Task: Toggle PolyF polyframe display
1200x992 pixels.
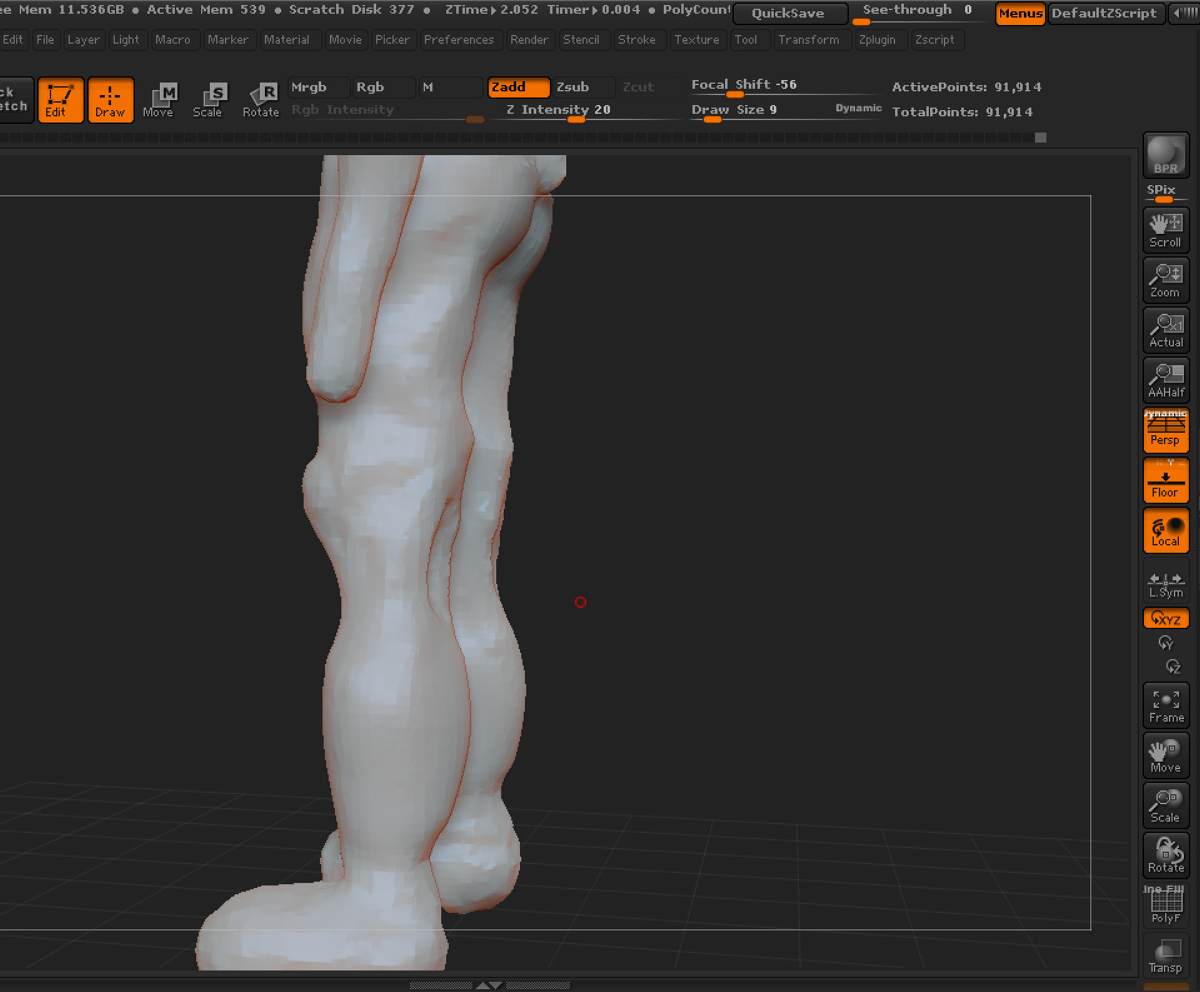Action: click(1165, 906)
